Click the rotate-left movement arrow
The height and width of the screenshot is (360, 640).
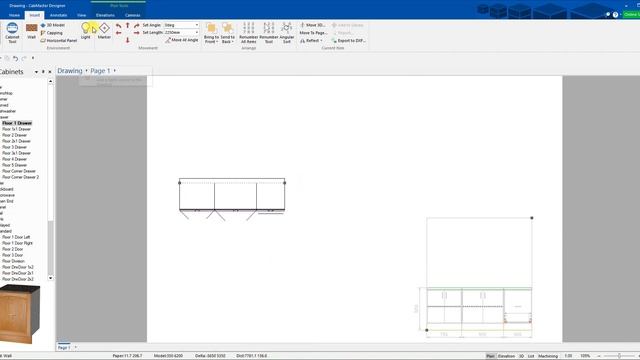coord(118,26)
